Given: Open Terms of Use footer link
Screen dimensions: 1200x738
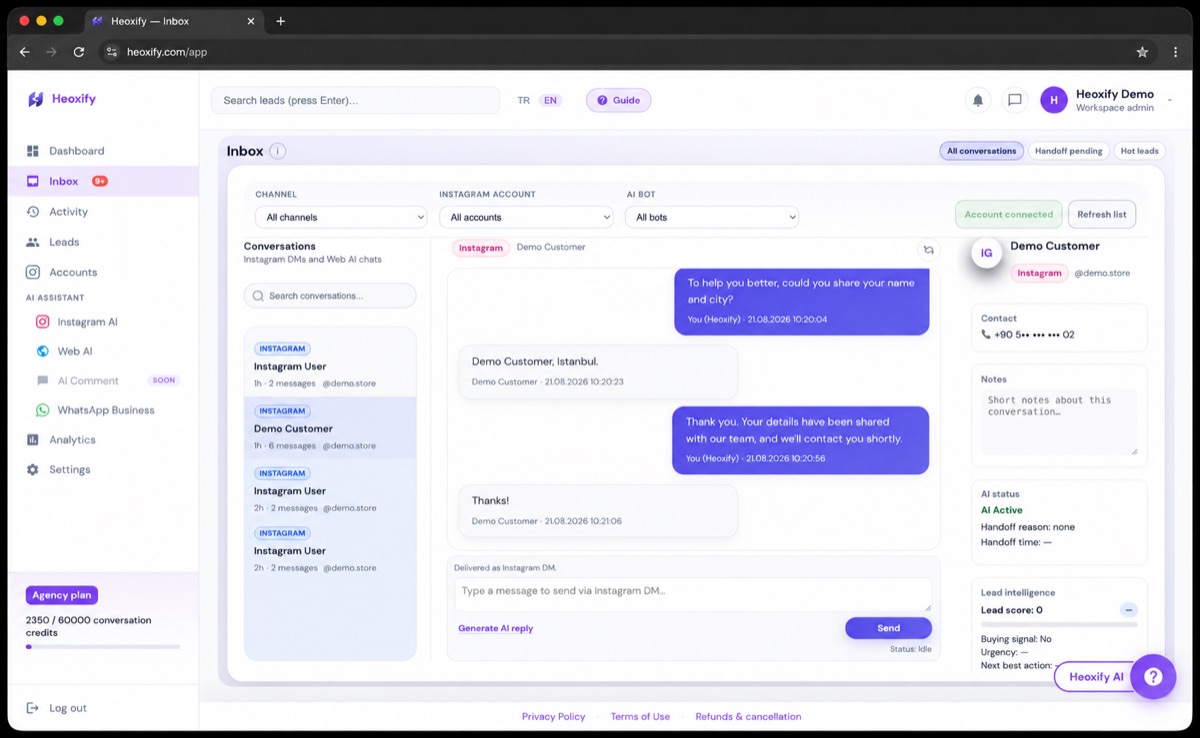Looking at the screenshot, I should 640,717.
